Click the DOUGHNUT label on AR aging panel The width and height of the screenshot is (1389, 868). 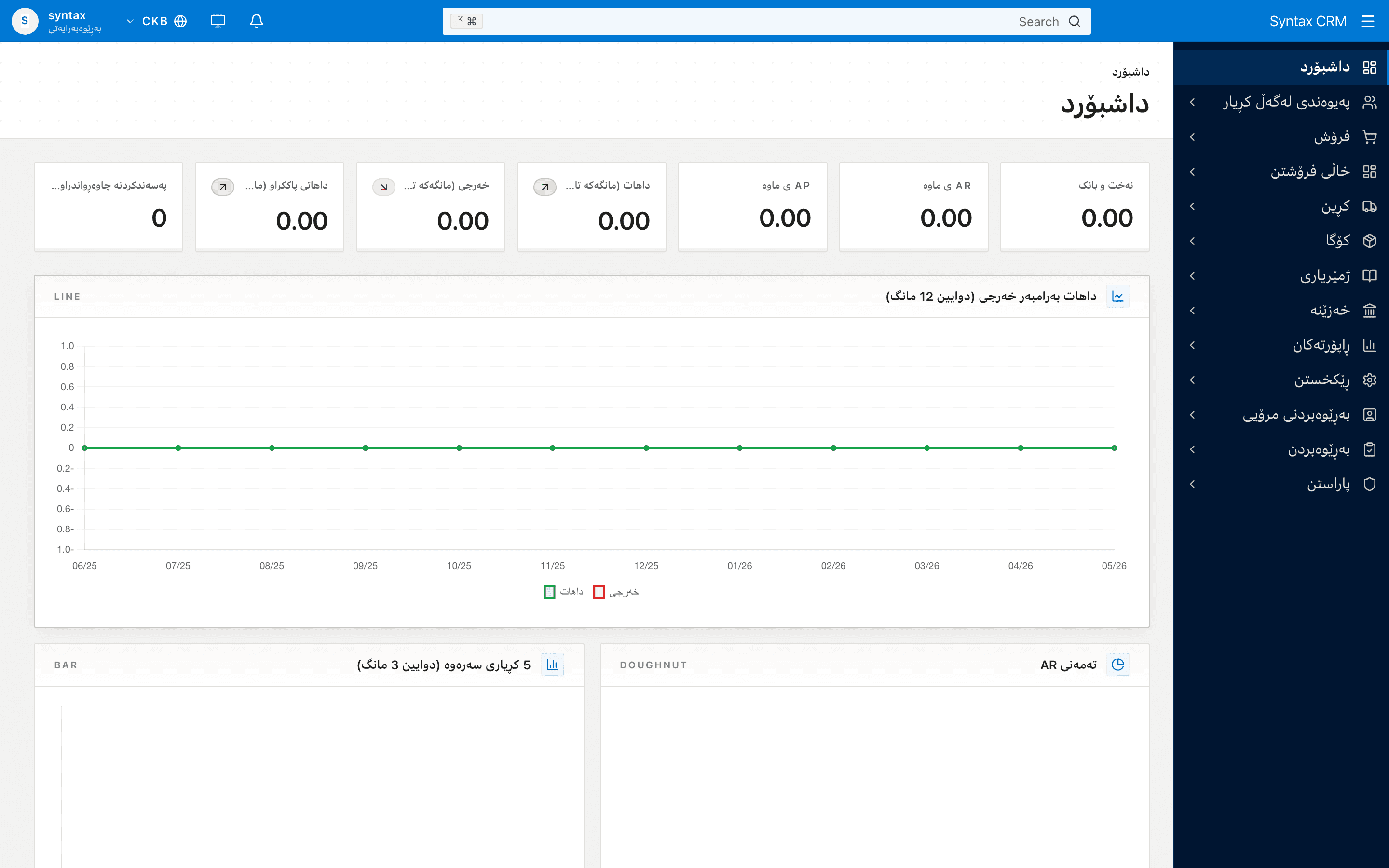click(653, 665)
